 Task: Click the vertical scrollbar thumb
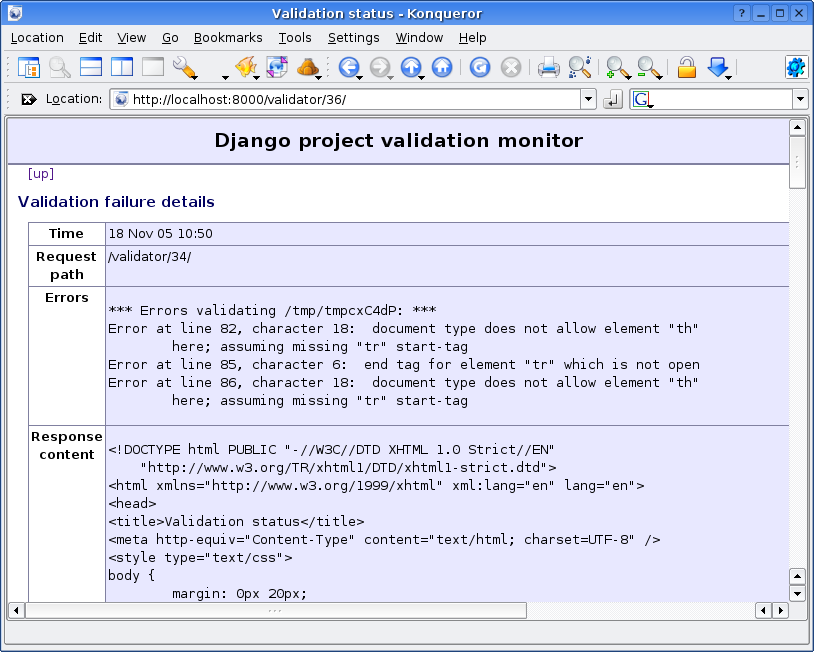(797, 162)
